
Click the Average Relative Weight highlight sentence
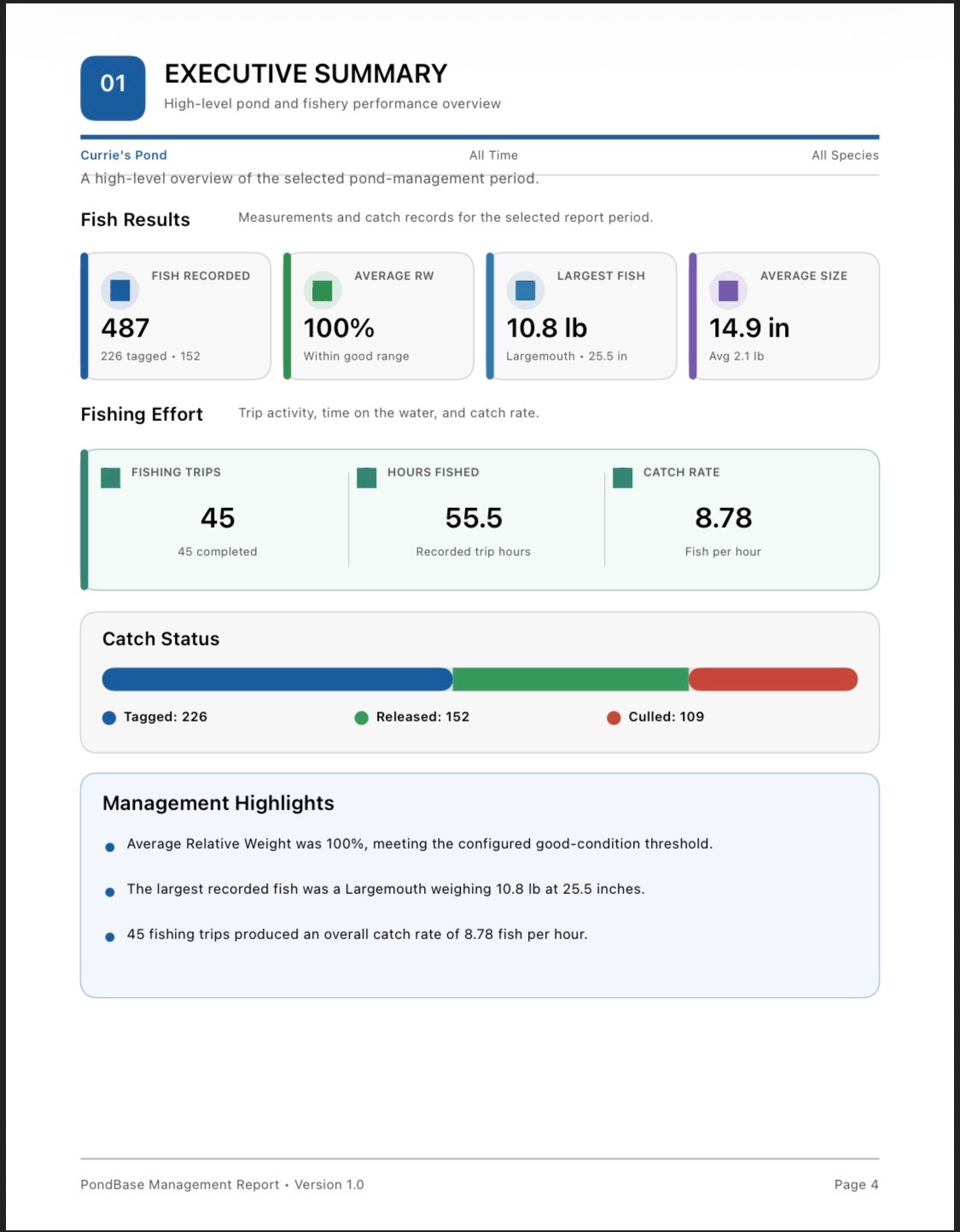click(420, 844)
